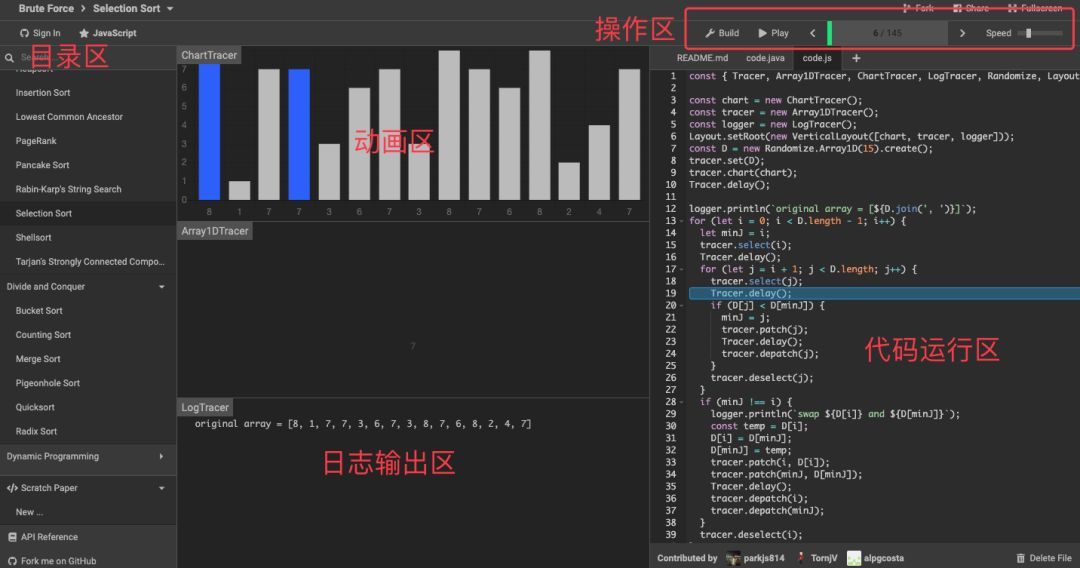Delete the current file

pos(1043,558)
